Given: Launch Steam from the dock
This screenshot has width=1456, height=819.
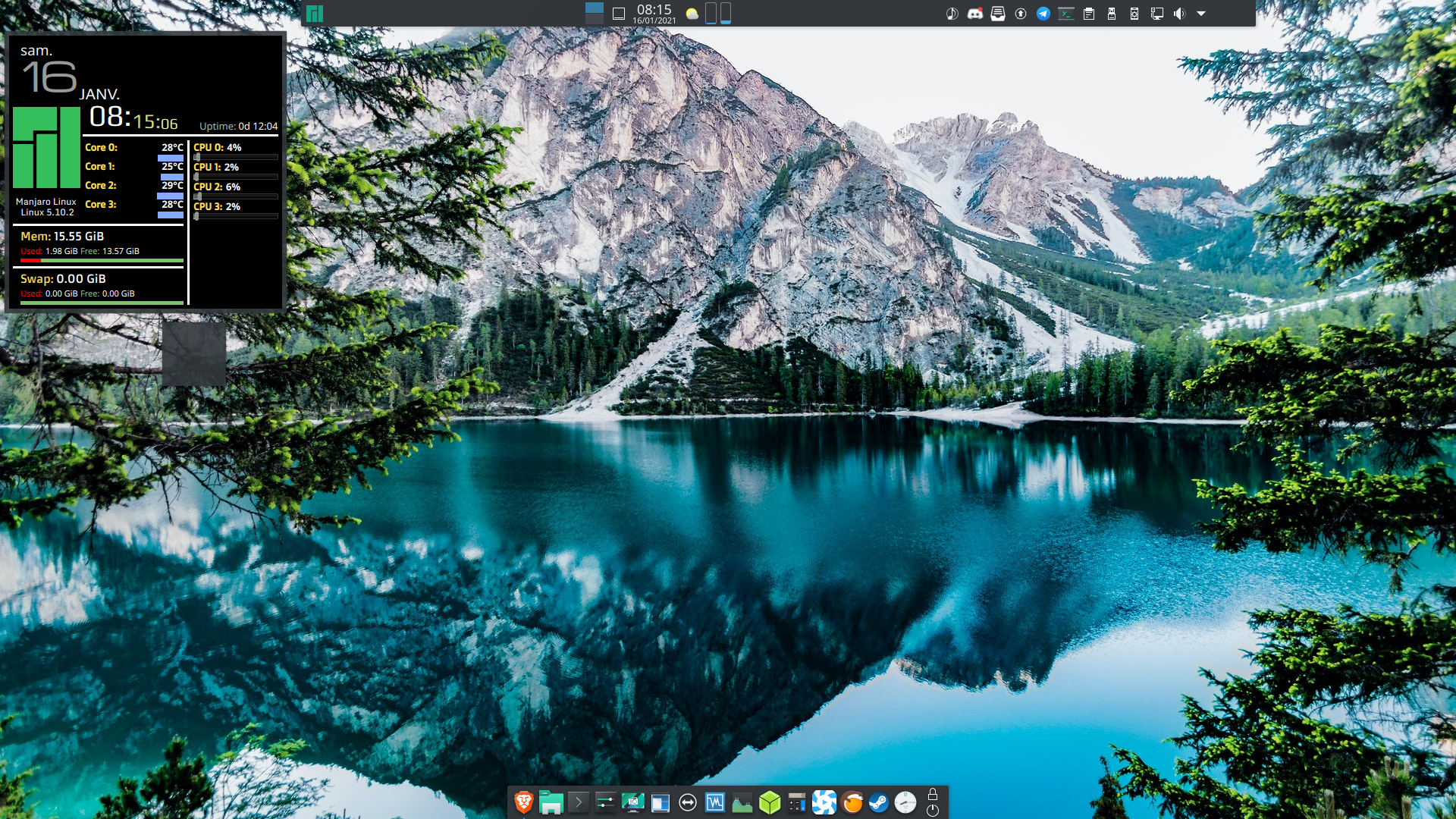Looking at the screenshot, I should pyautogui.click(x=878, y=802).
